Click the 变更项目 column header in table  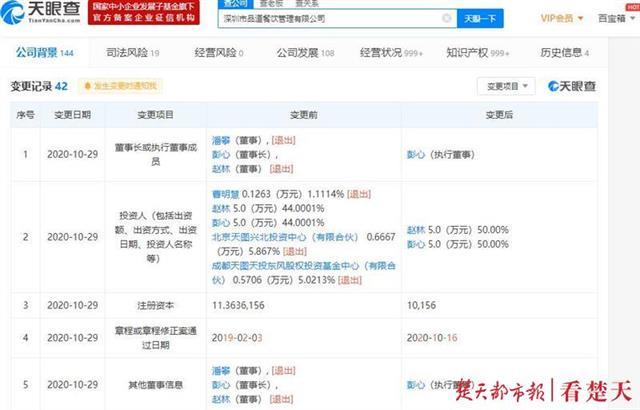[156, 115]
